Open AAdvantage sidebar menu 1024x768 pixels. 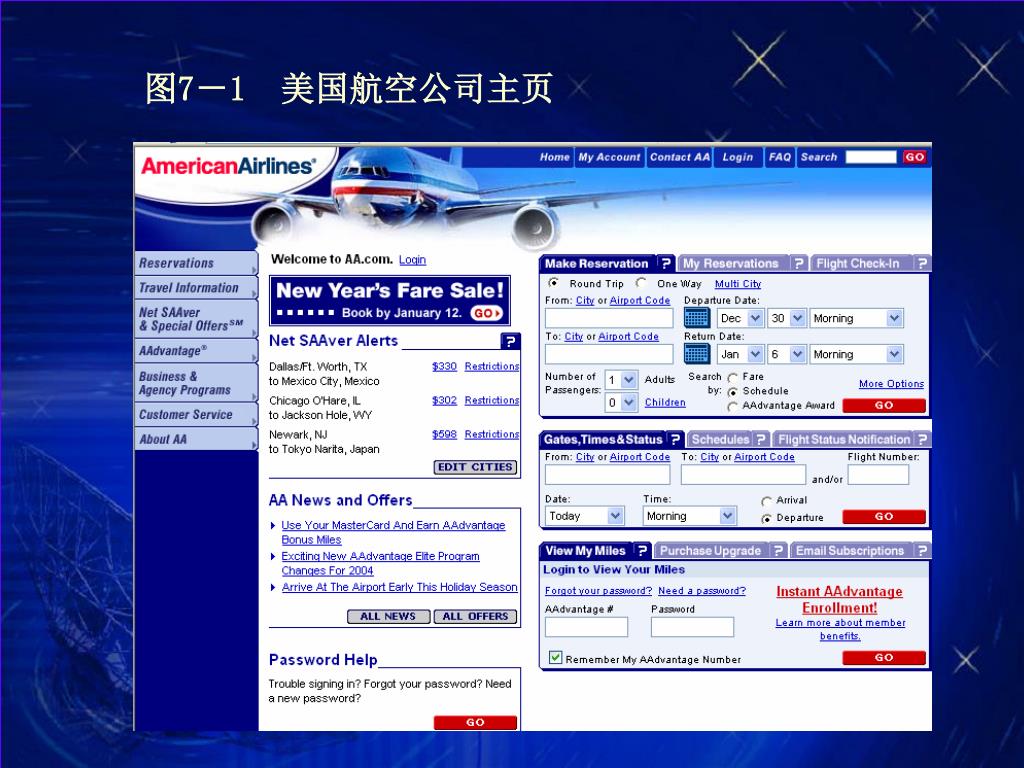coord(196,351)
